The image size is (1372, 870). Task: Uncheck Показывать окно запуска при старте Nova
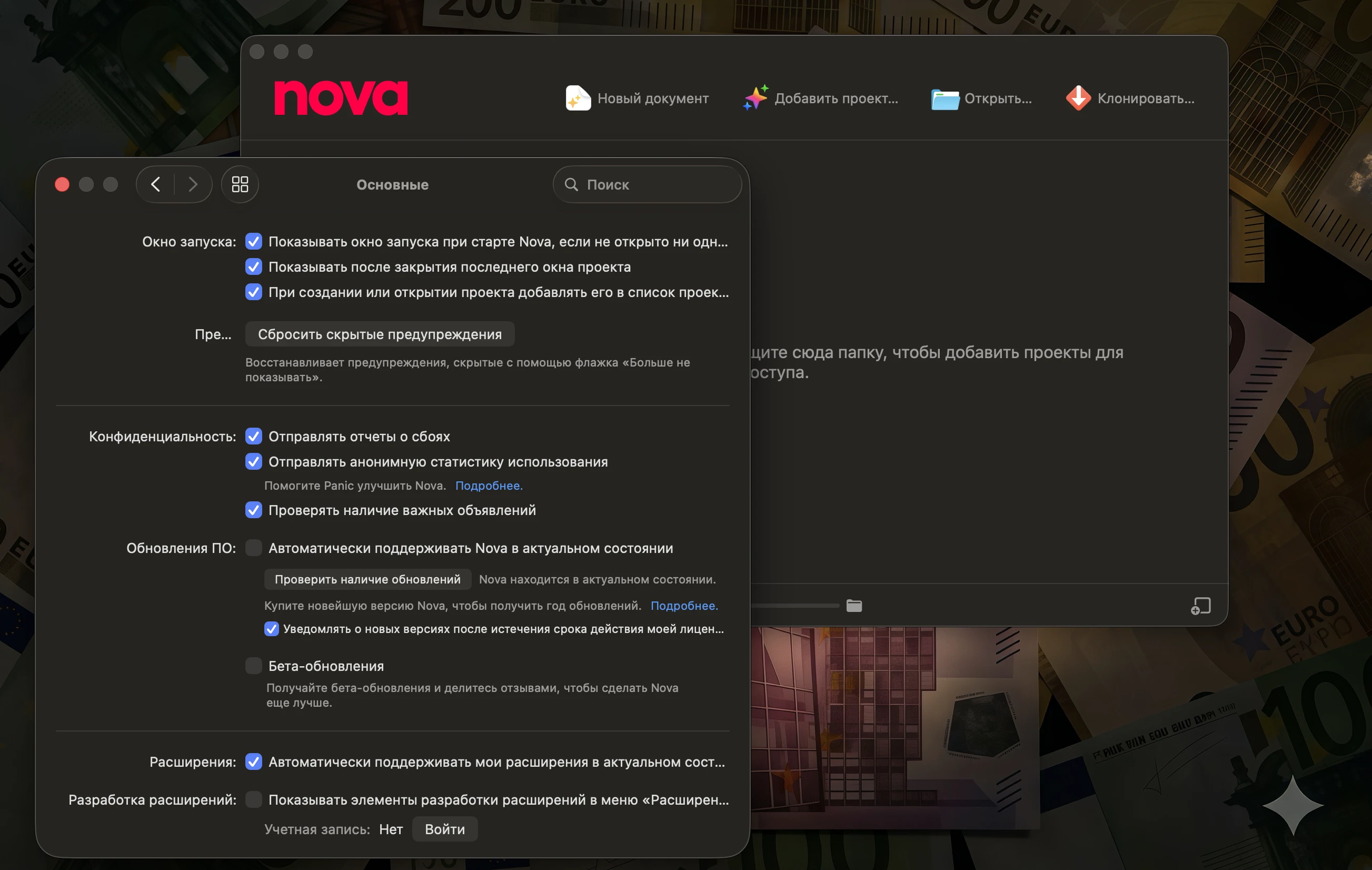254,242
